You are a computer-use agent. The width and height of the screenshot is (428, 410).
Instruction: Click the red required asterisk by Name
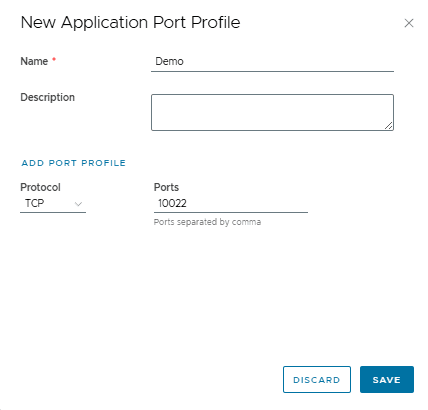(x=54, y=60)
